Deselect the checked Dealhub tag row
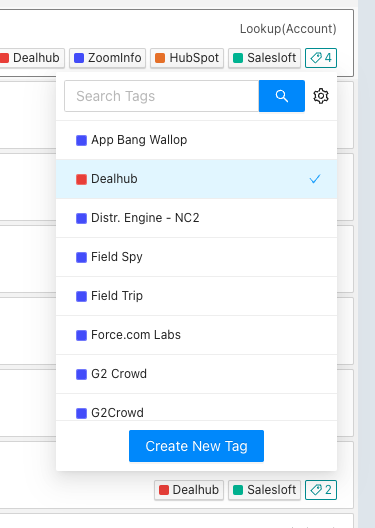Viewport: 375px width, 528px height. pos(196,179)
